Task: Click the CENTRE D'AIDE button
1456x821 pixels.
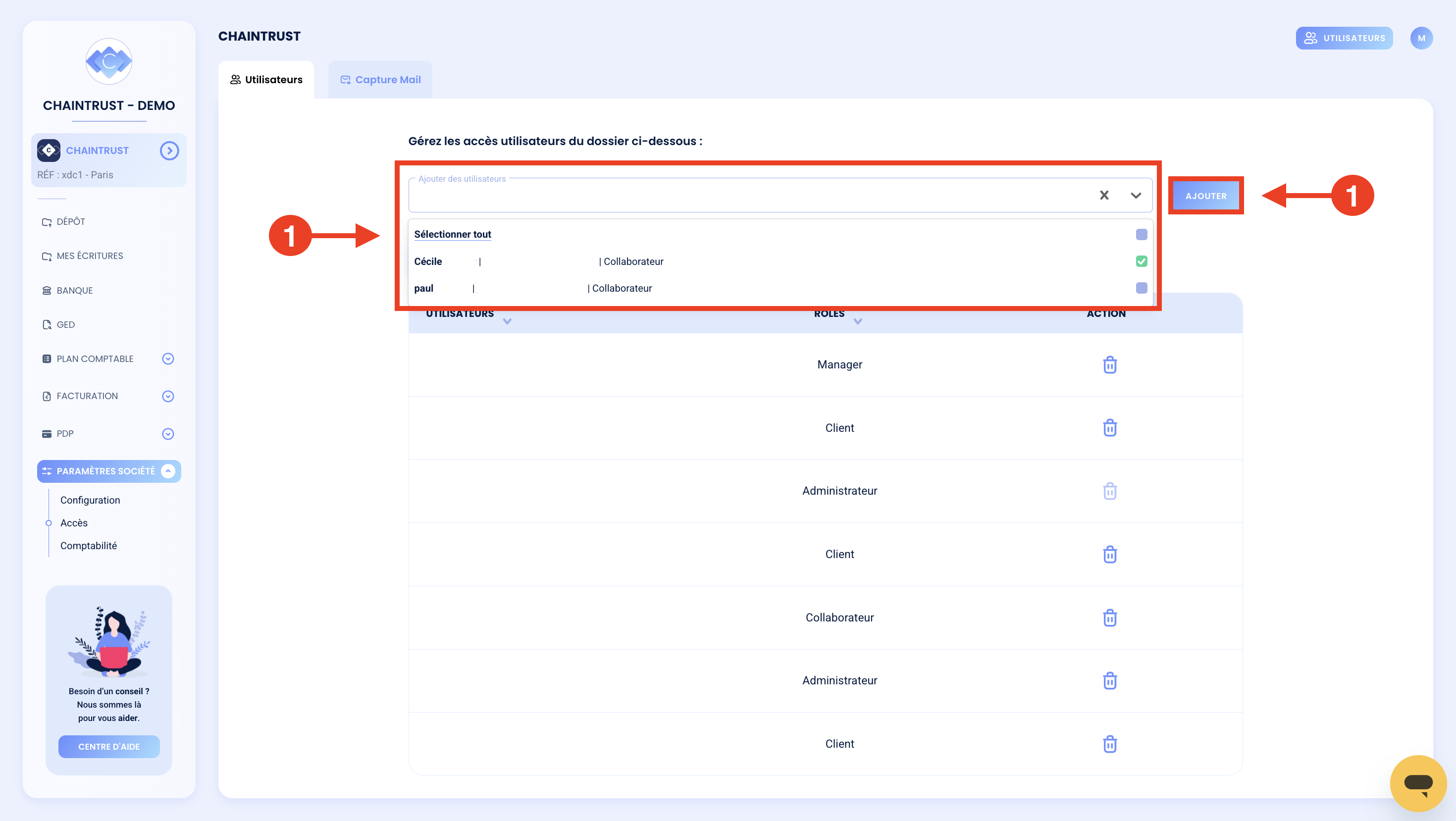Action: click(x=108, y=746)
